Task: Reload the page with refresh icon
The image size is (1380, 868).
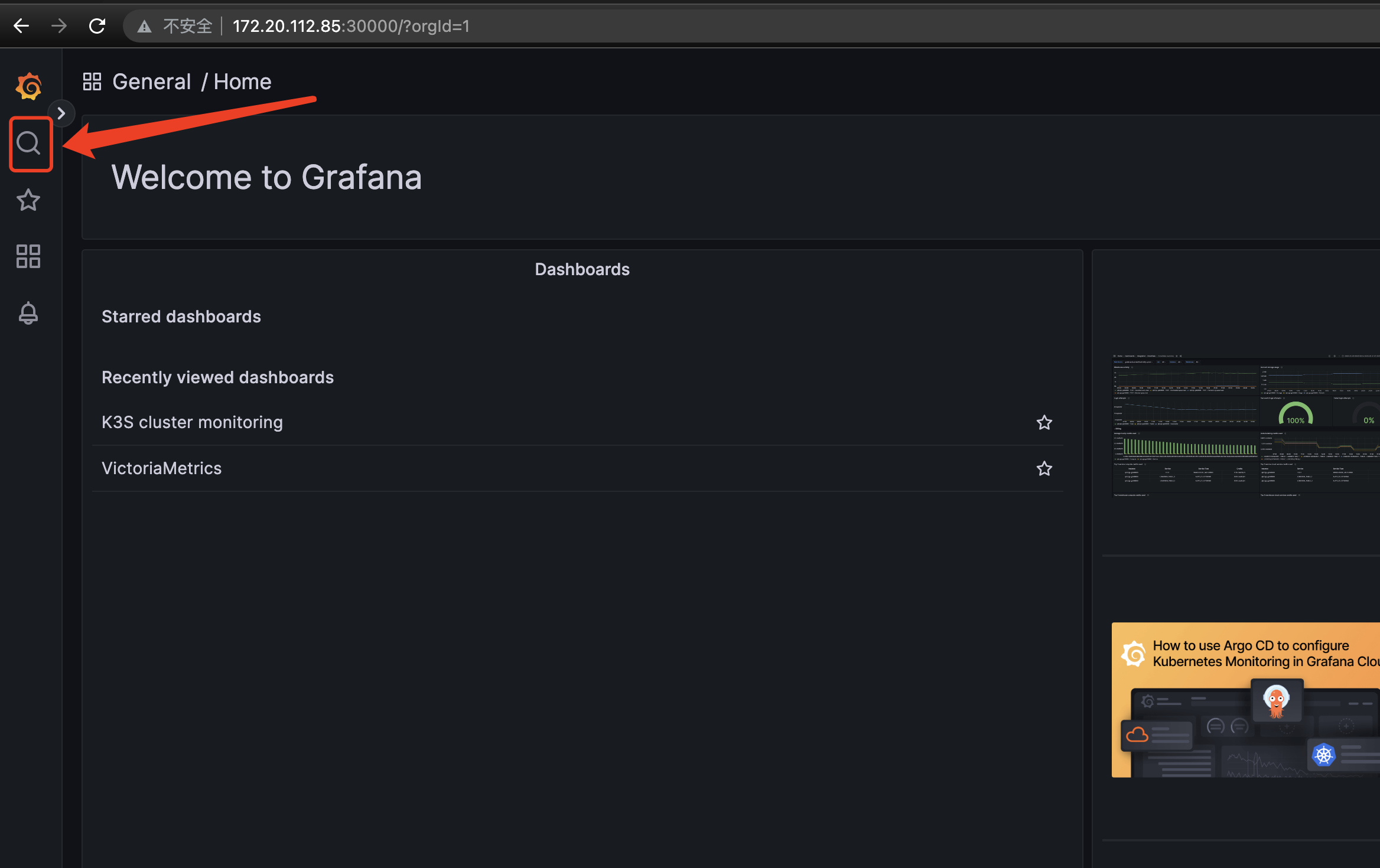Action: [97, 26]
